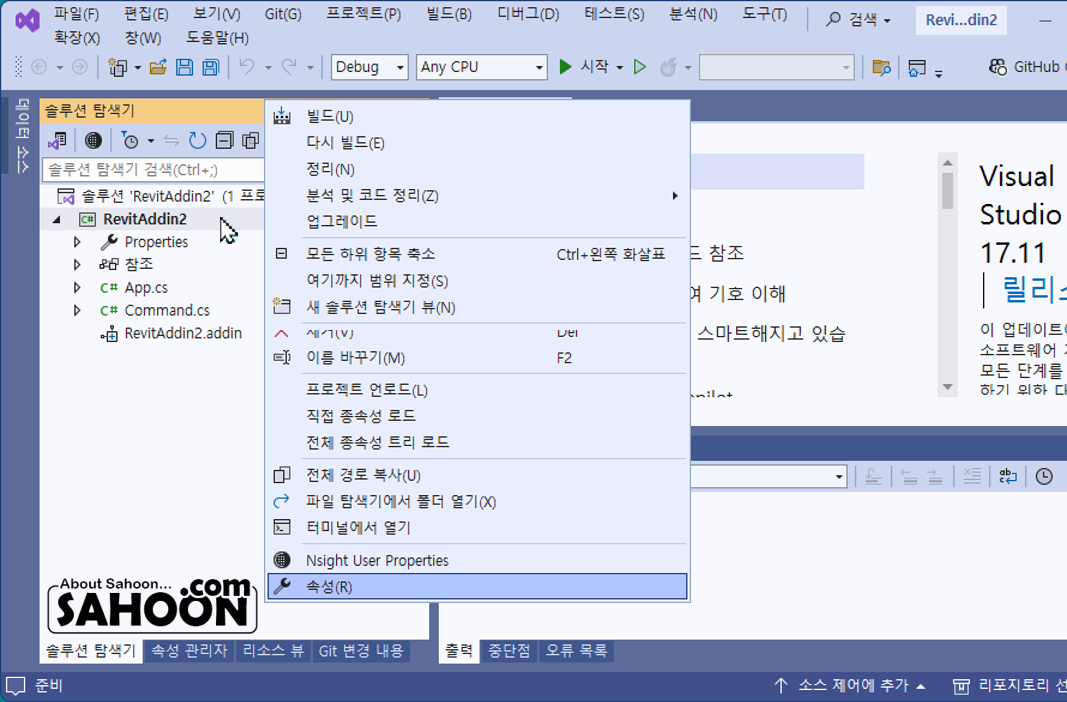This screenshot has height=702, width=1067.
Task: Expand the Properties tree node arrow
Action: [x=77, y=241]
